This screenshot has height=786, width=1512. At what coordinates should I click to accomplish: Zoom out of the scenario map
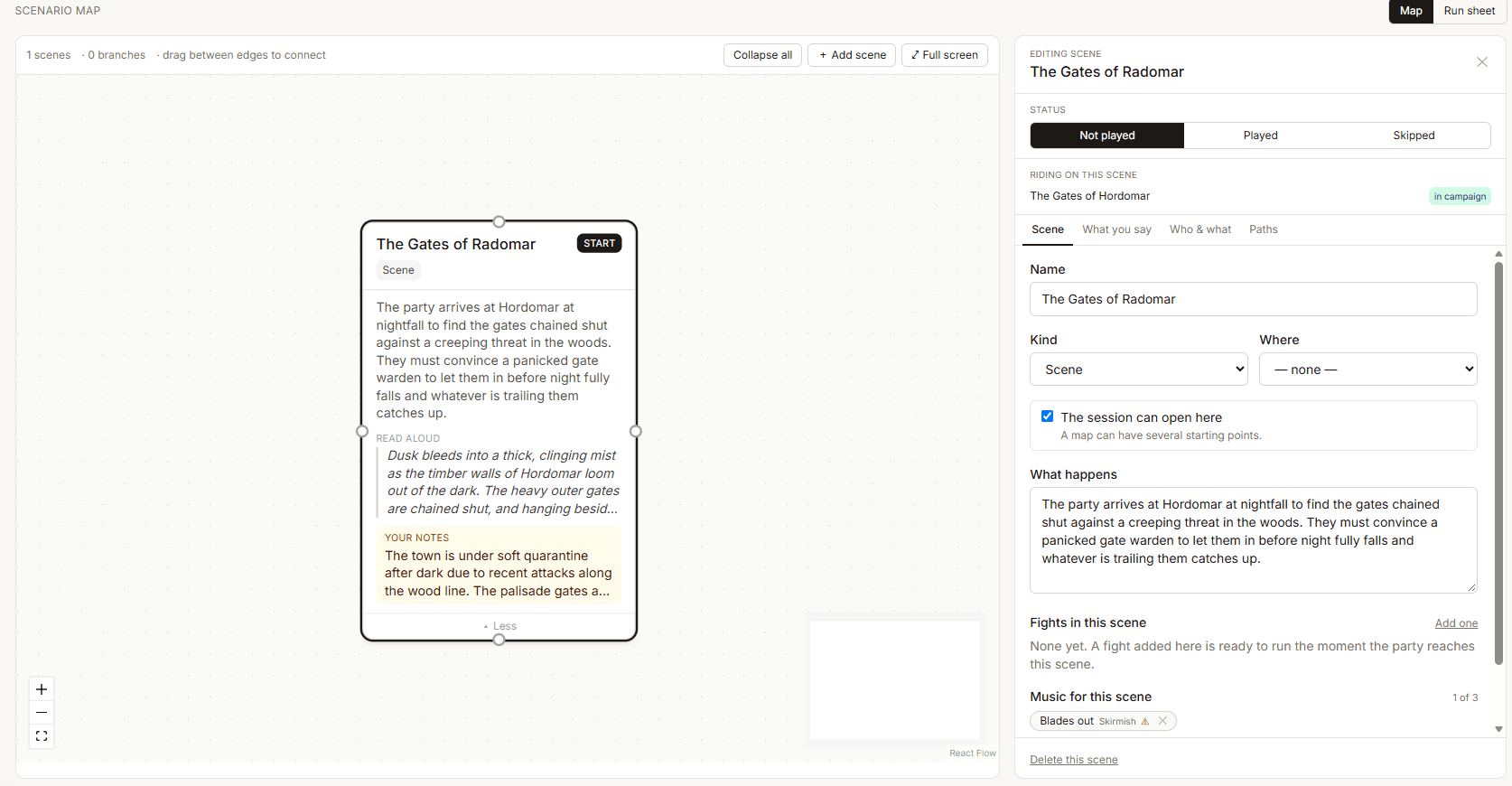42,713
